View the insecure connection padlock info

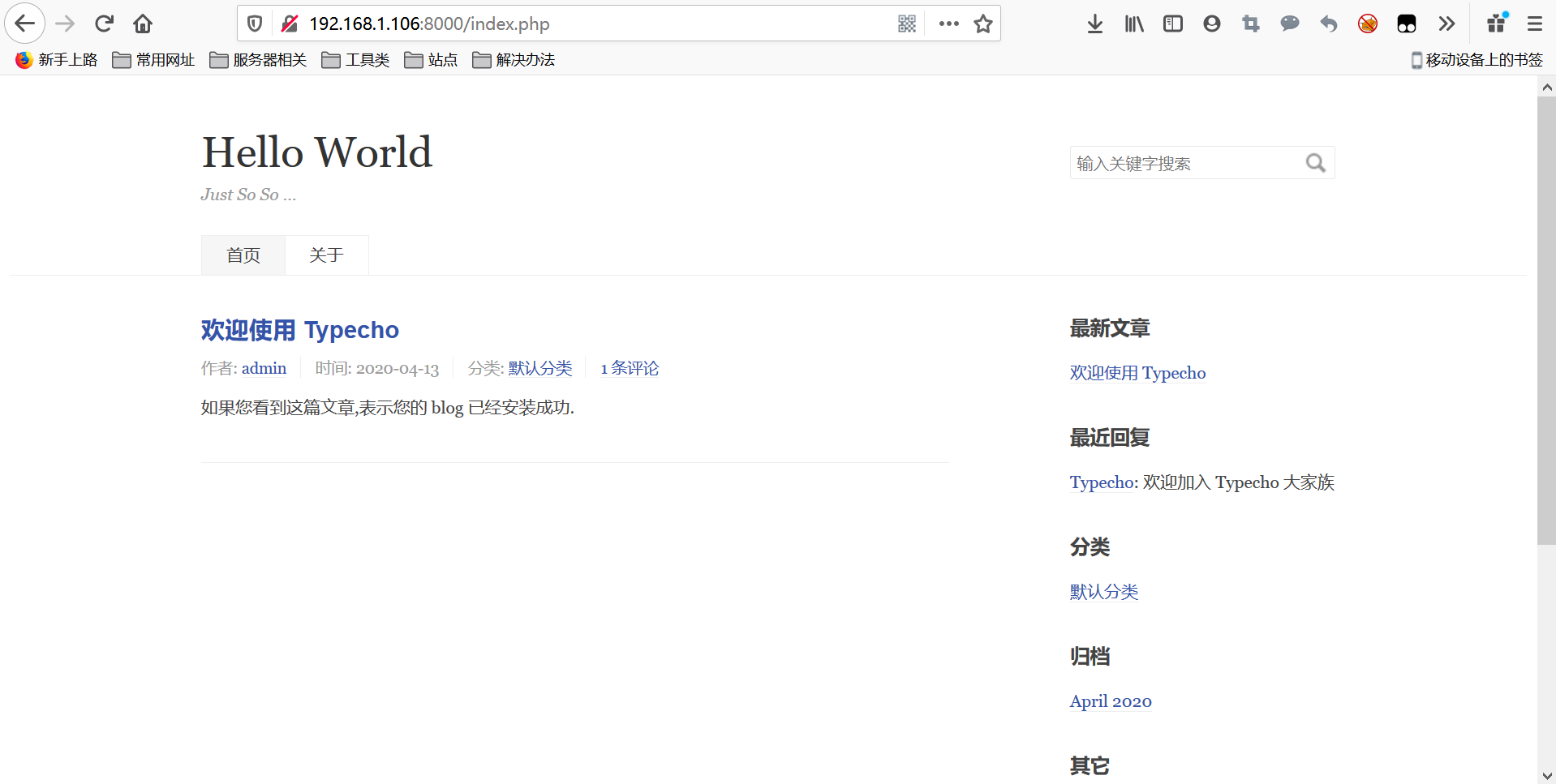click(290, 24)
